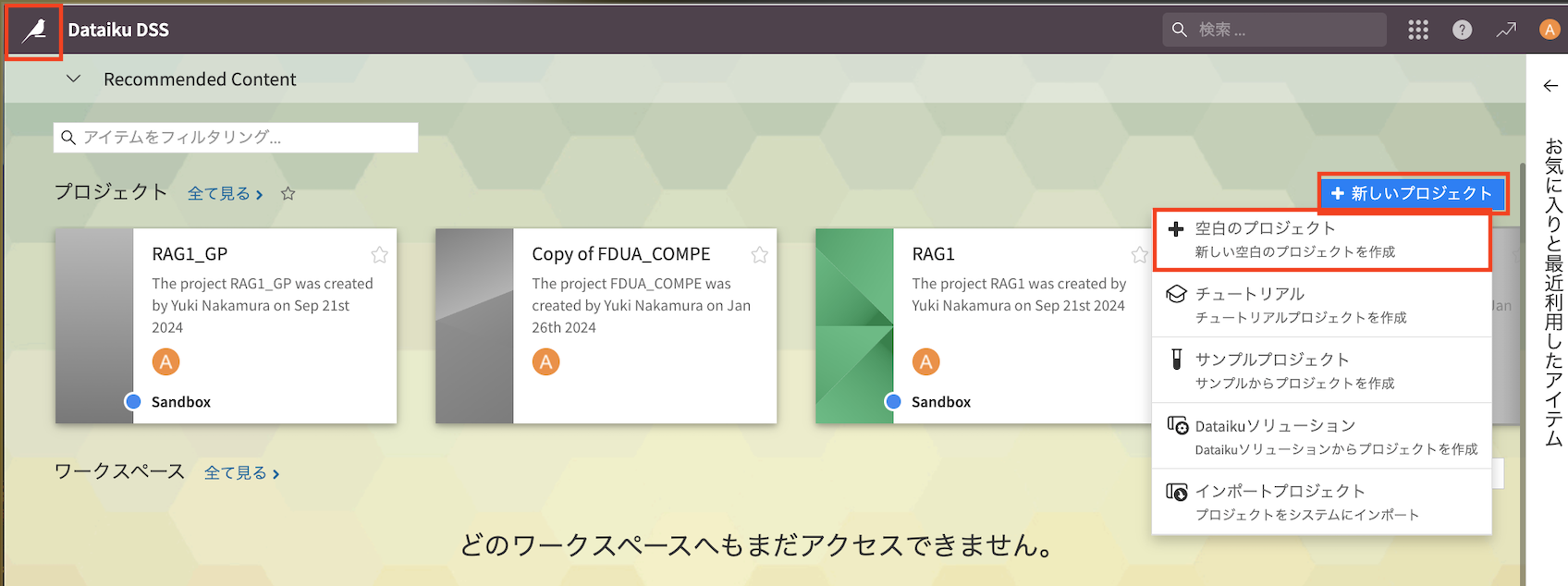Viewport: 1568px width, 586px height.
Task: Click the Sandbox label on RAG1_GP card
Action: point(181,402)
